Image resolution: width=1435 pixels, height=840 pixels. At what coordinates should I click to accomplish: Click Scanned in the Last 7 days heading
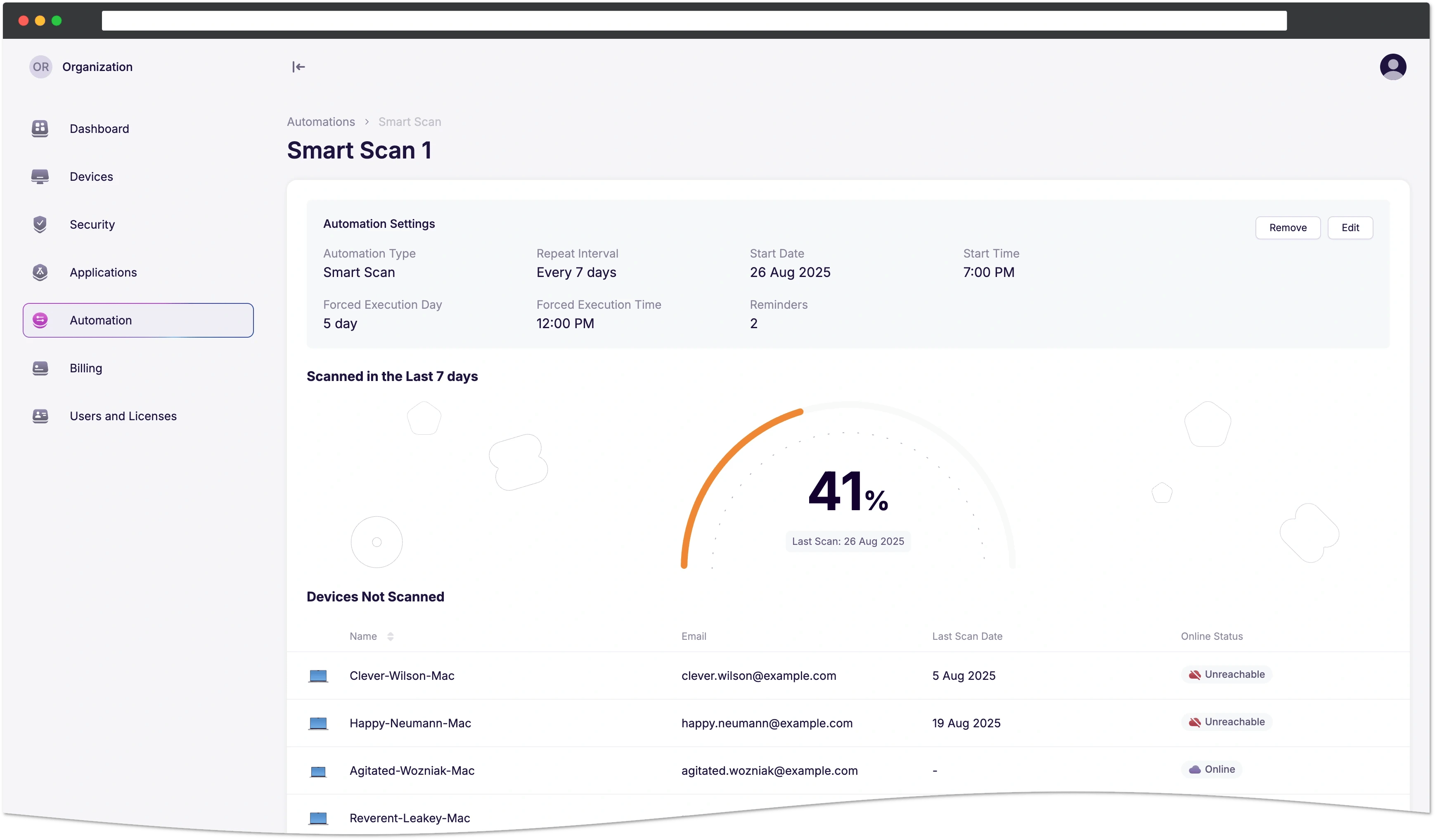392,376
